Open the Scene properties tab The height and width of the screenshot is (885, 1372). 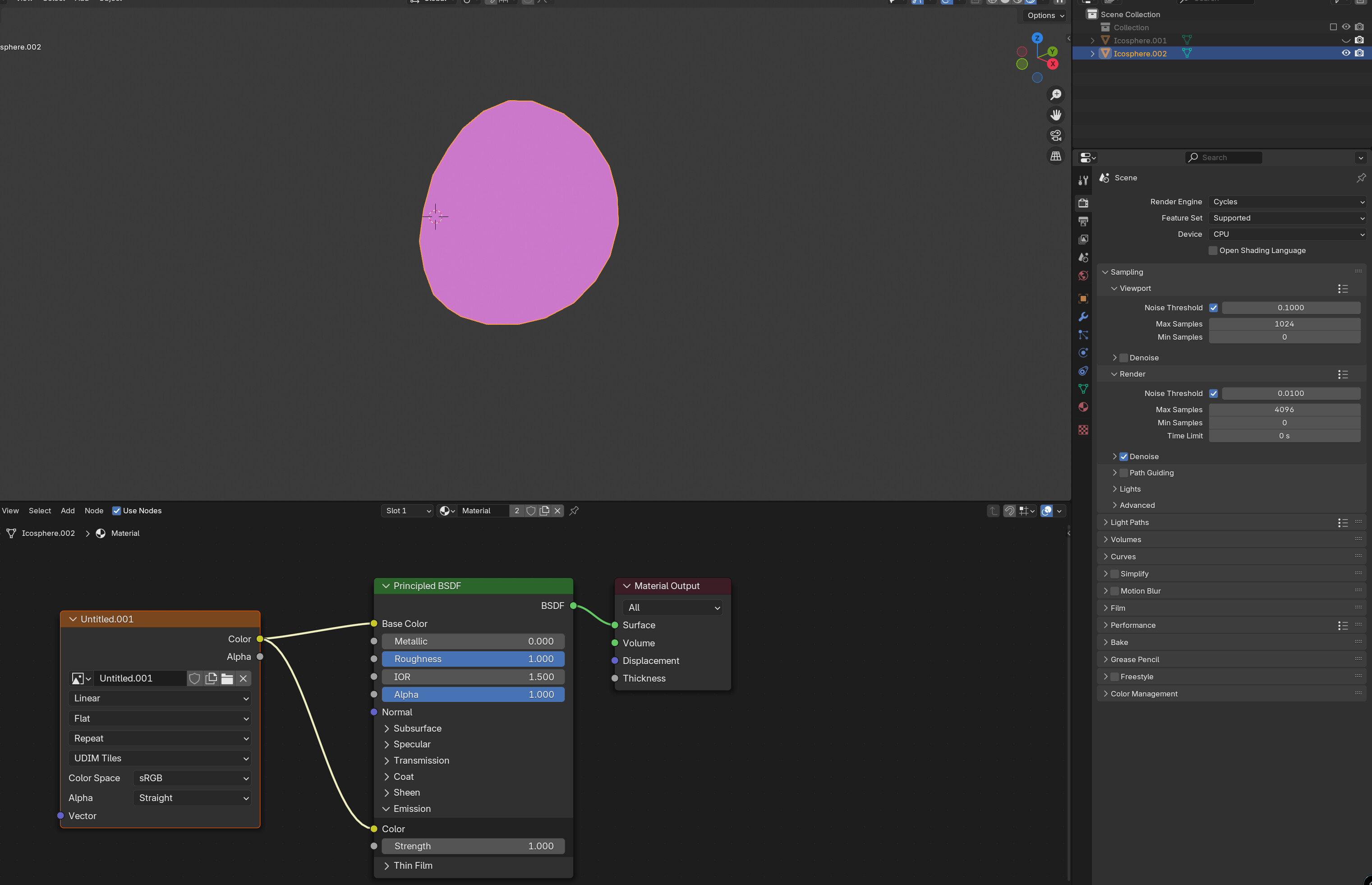point(1083,258)
